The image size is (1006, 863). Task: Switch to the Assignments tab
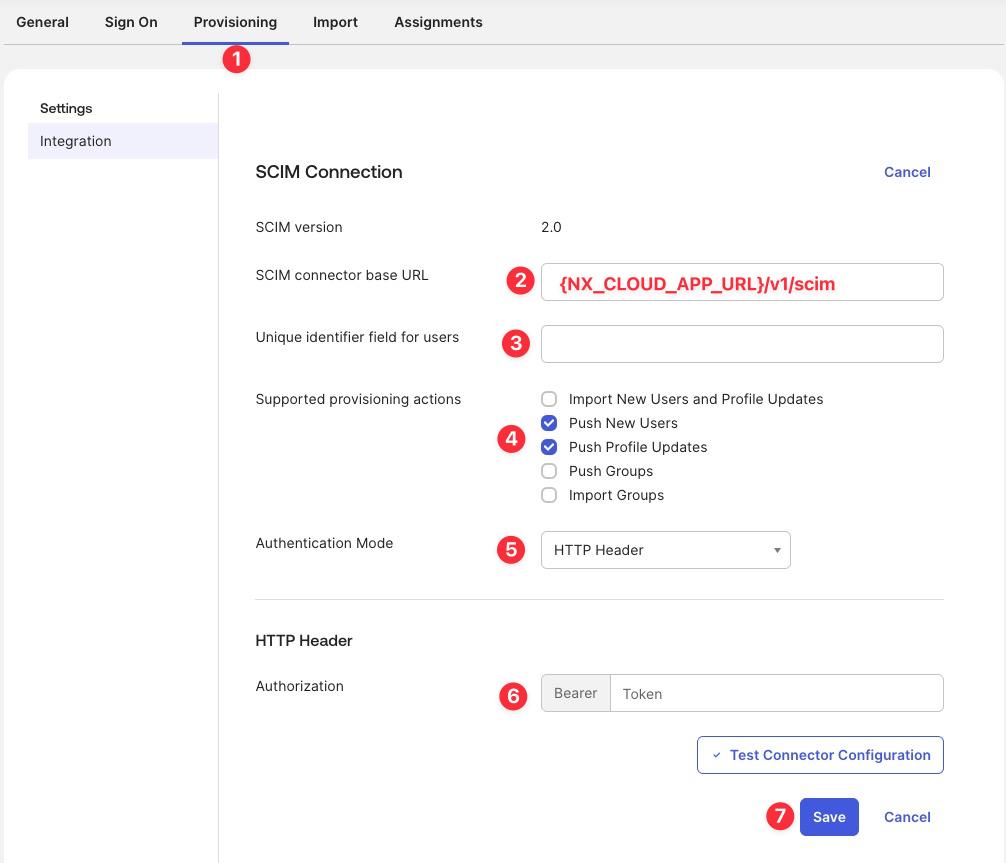[x=438, y=22]
